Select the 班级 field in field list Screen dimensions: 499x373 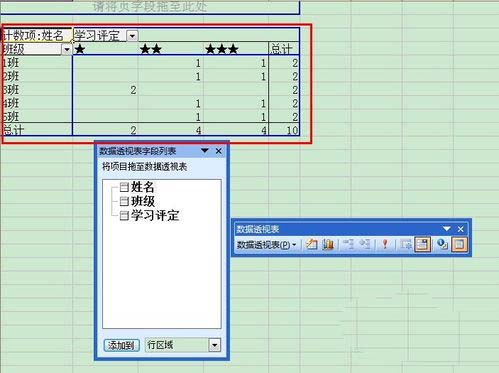pyautogui.click(x=143, y=201)
